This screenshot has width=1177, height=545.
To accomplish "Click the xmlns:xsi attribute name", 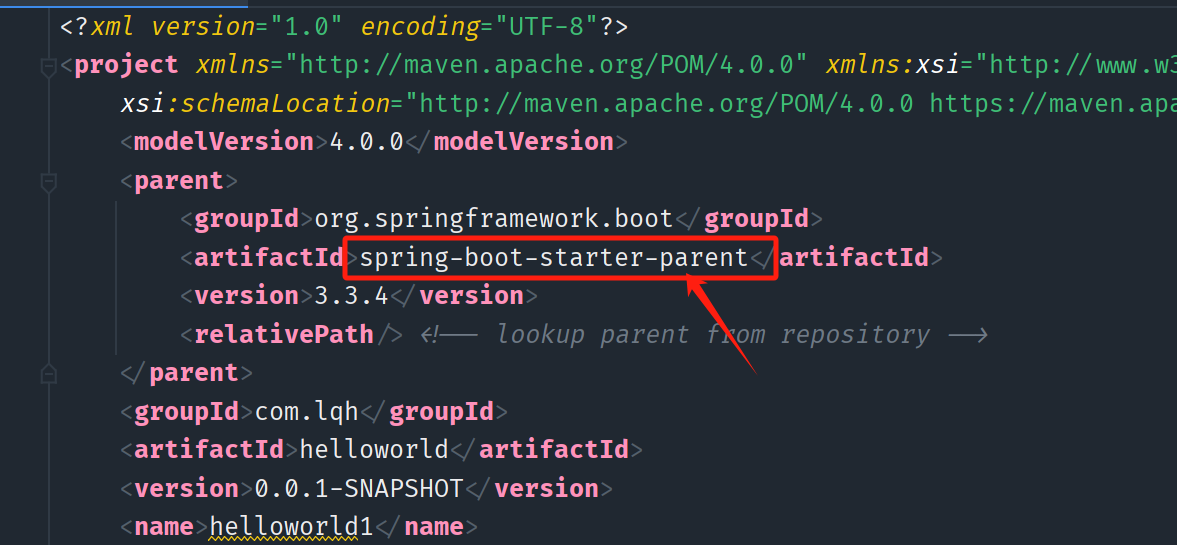I will 893,66.
